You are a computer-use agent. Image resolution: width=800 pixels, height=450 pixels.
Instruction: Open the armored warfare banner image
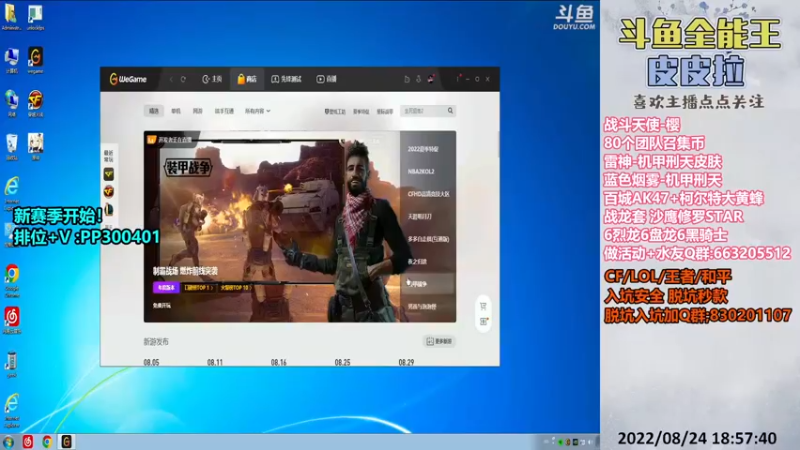[271, 226]
